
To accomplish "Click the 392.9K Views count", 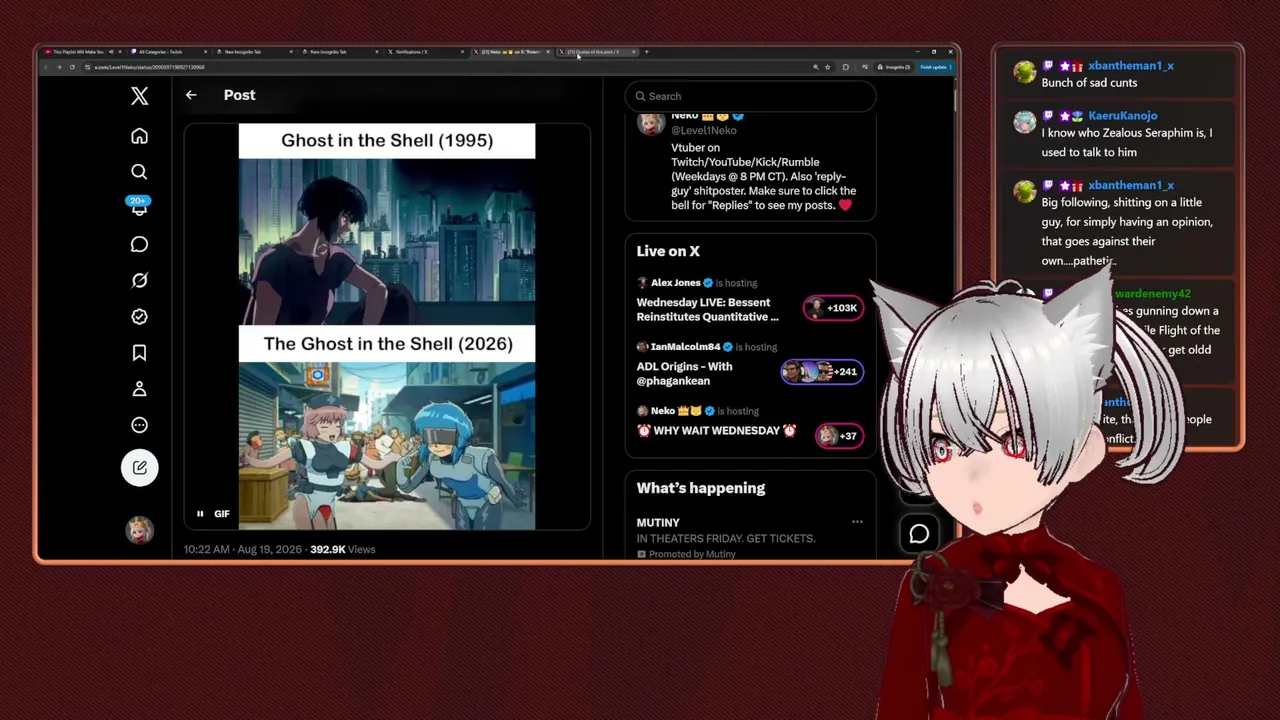I will tap(343, 549).
